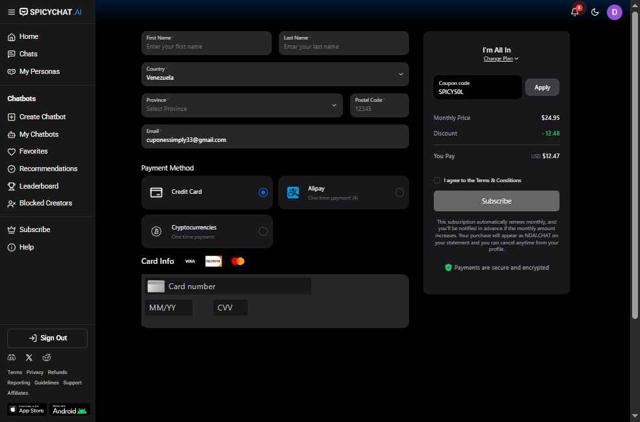This screenshot has width=640, height=422.
Task: Open Leaderboard in sidebar
Action: pyautogui.click(x=33, y=186)
